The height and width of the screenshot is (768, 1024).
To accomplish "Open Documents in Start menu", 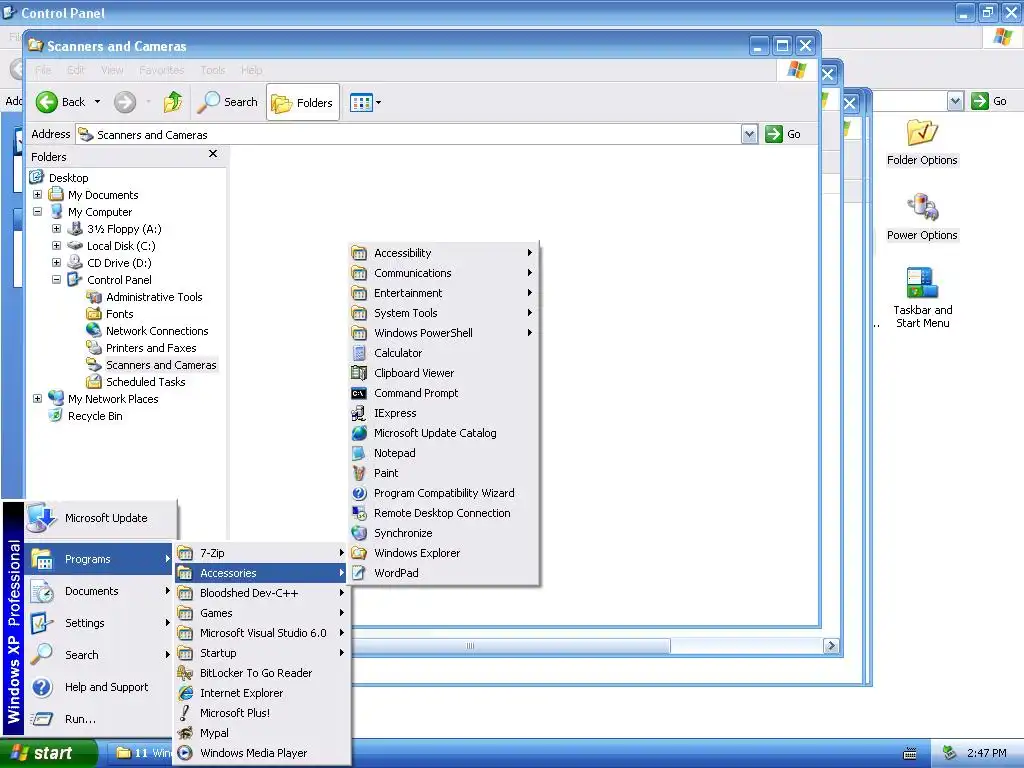I will tap(99, 591).
